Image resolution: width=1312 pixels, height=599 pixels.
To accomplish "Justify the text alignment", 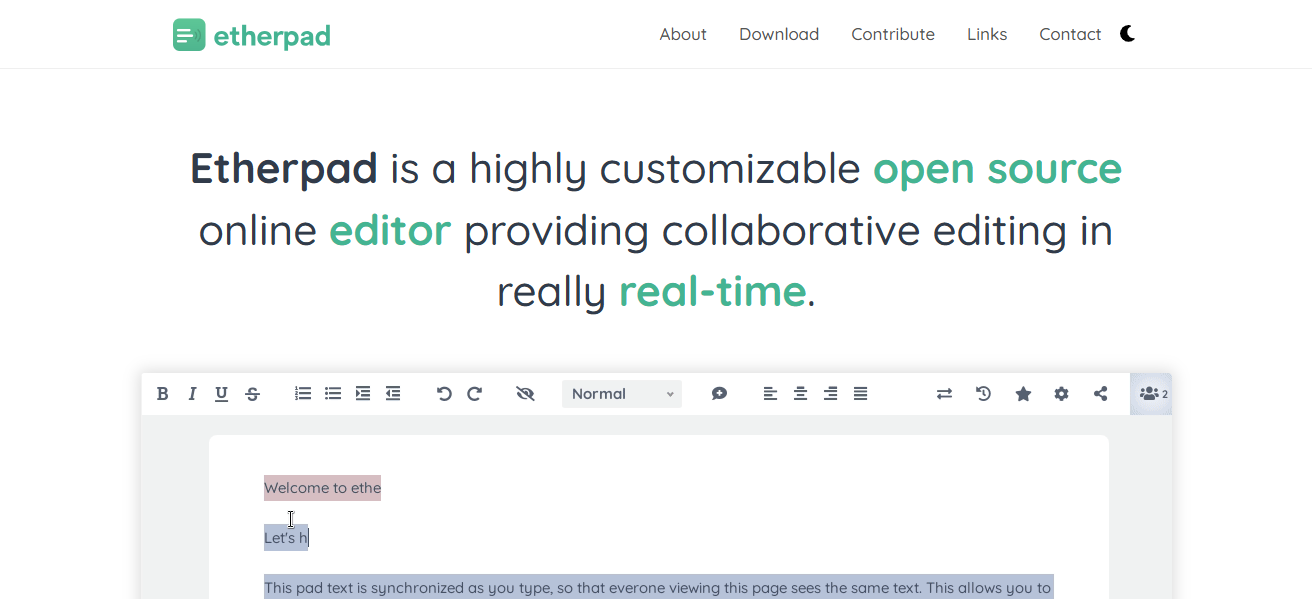I will tap(860, 394).
